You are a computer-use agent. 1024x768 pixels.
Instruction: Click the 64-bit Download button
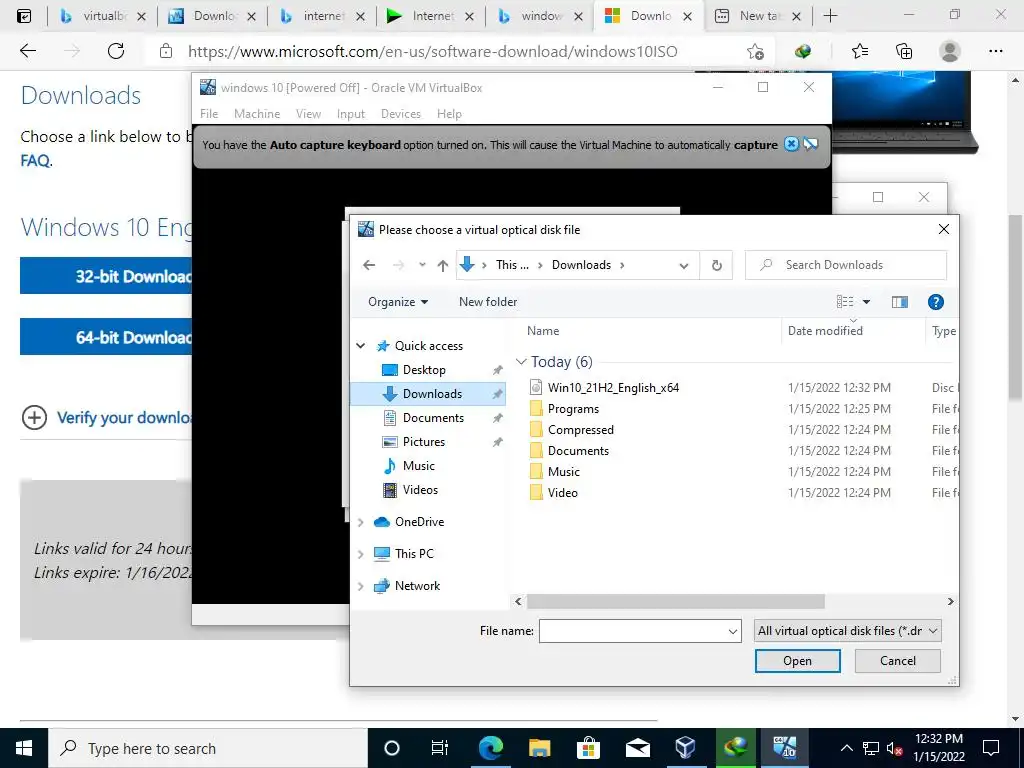pos(106,337)
